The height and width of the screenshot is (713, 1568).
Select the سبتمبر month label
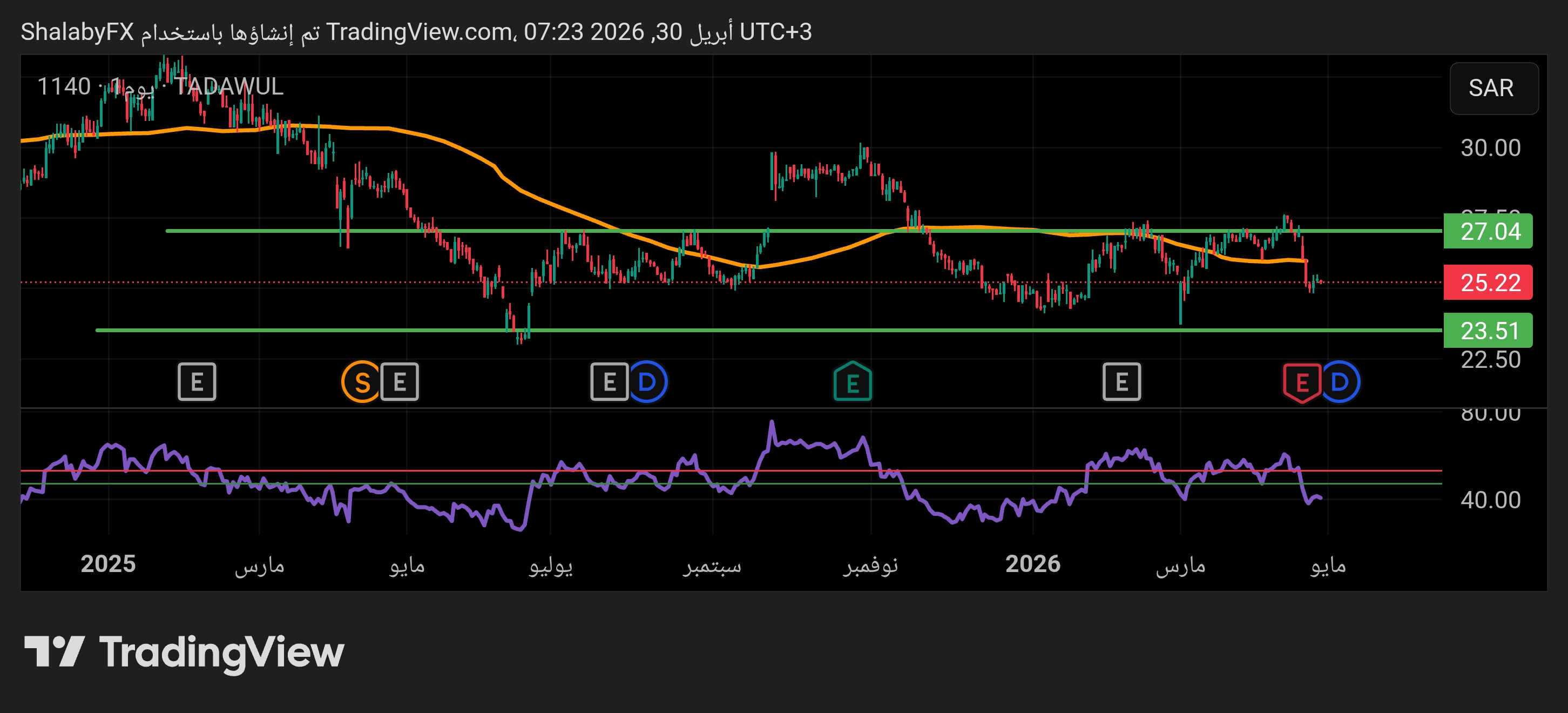click(712, 566)
